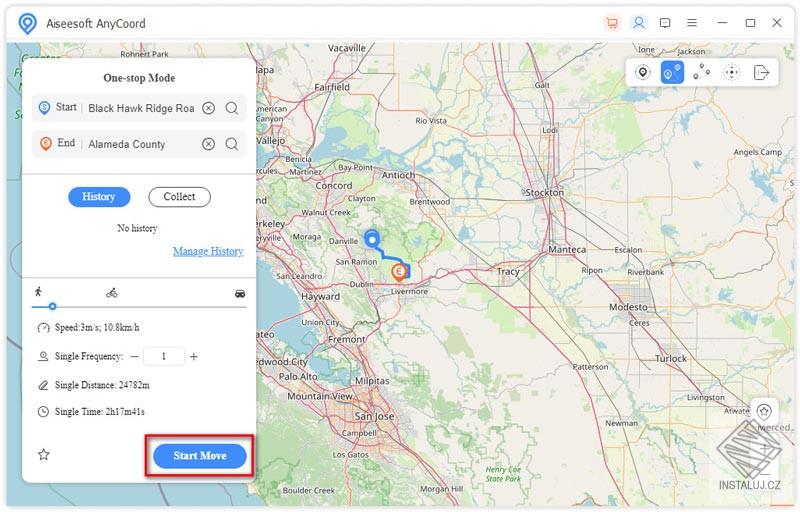This screenshot has height=512, width=800.
Task: Search the Start location
Action: pyautogui.click(x=232, y=108)
